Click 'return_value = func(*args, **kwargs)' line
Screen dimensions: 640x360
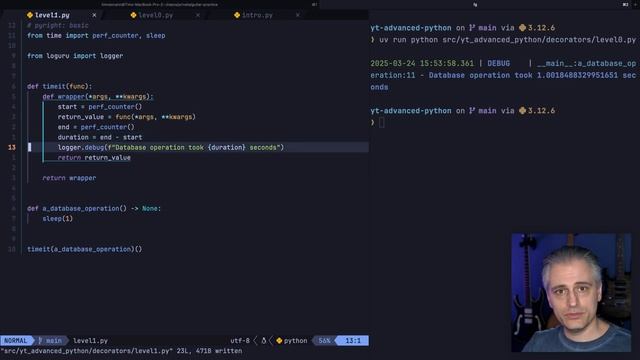(x=127, y=117)
